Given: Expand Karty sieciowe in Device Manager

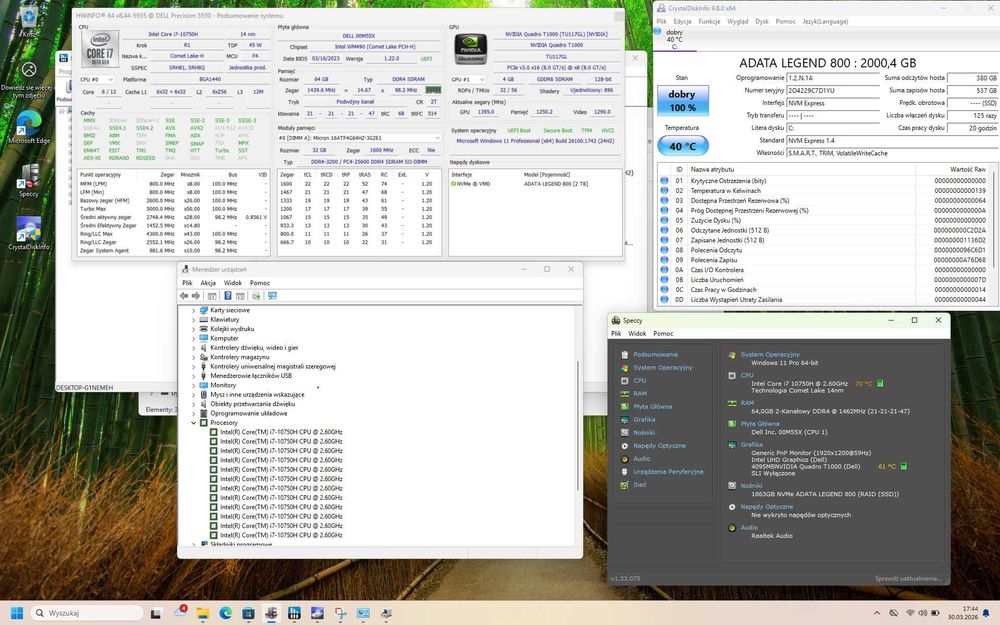Looking at the screenshot, I should pyautogui.click(x=193, y=311).
